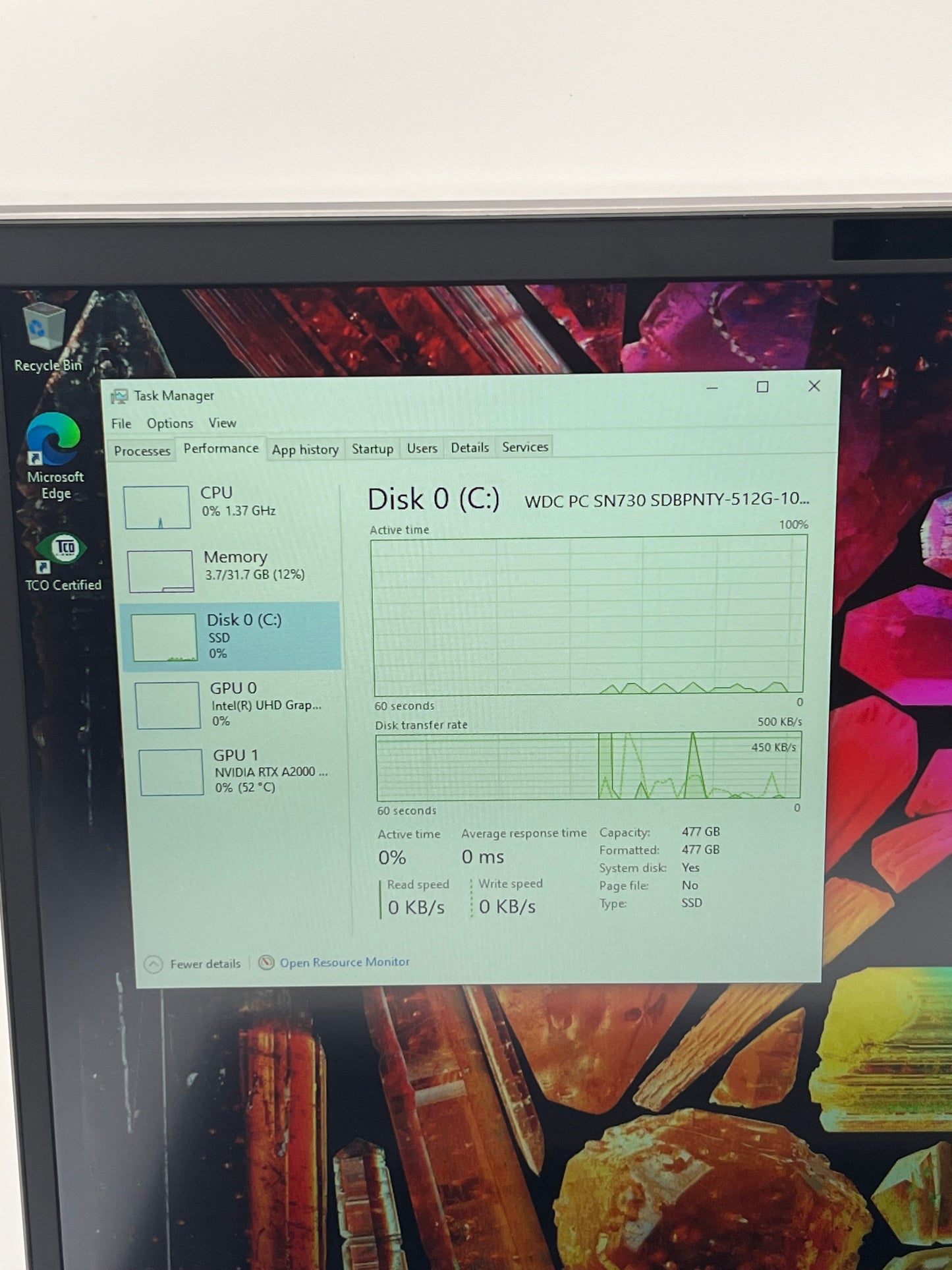Click the Write speed 0 KB/s value

[507, 907]
